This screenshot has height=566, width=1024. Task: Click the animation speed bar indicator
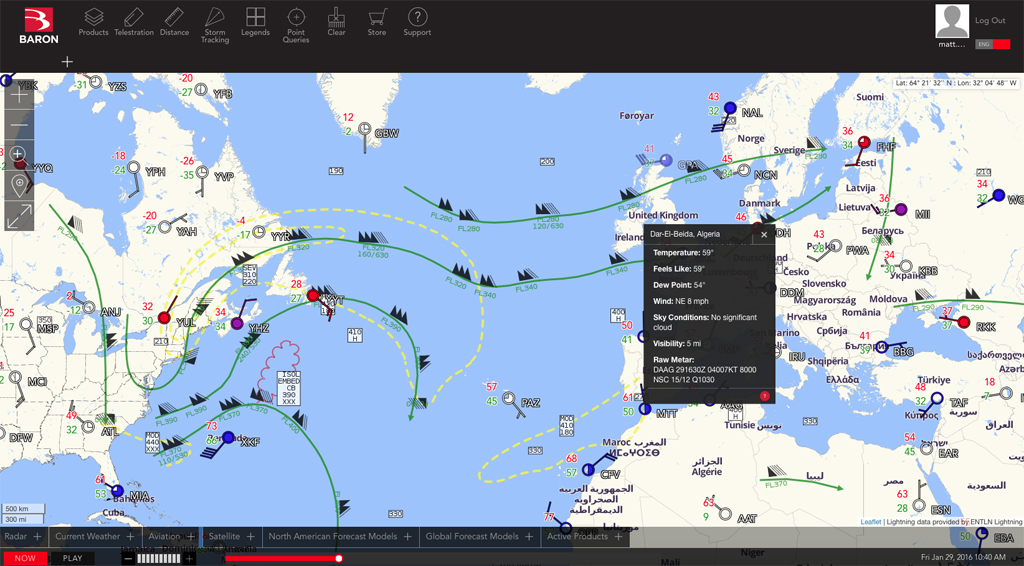coord(159,559)
